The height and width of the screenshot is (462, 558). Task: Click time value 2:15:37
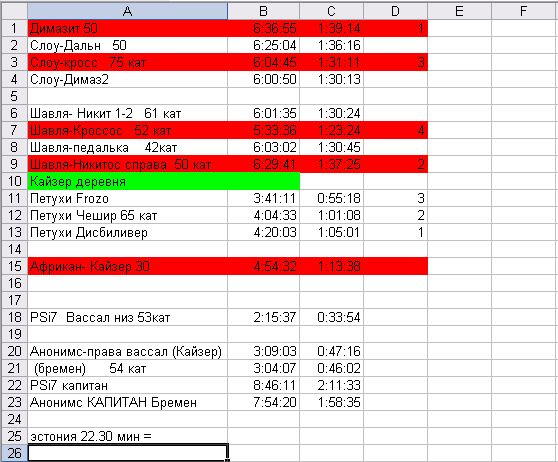(275, 317)
